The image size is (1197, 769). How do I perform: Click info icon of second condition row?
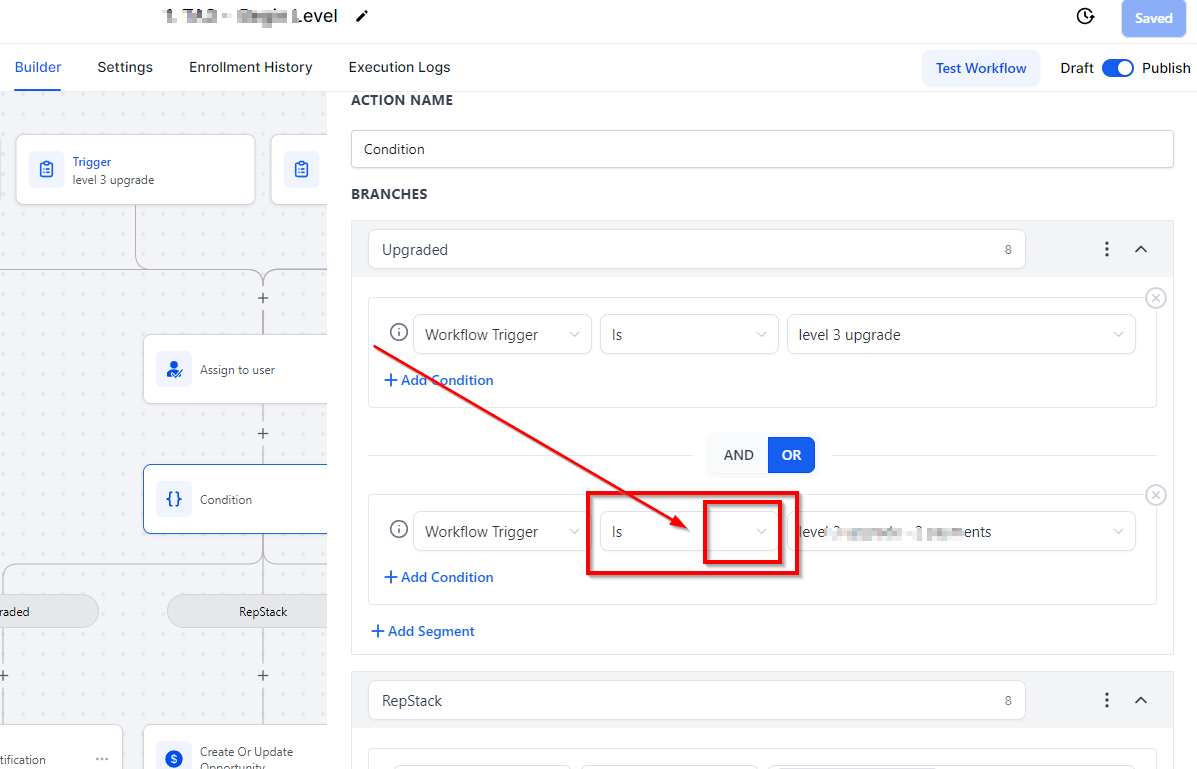coord(398,529)
